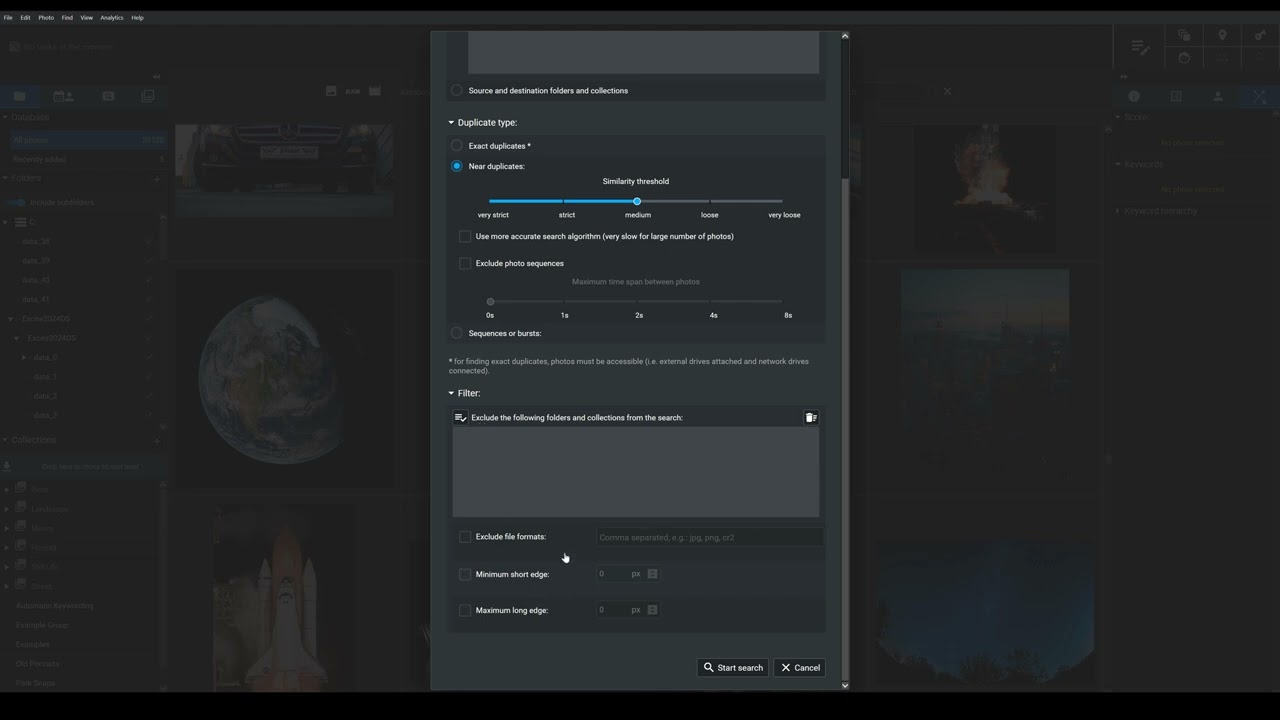Collapse the Database section in sidebar
The height and width of the screenshot is (720, 1280).
[5, 117]
